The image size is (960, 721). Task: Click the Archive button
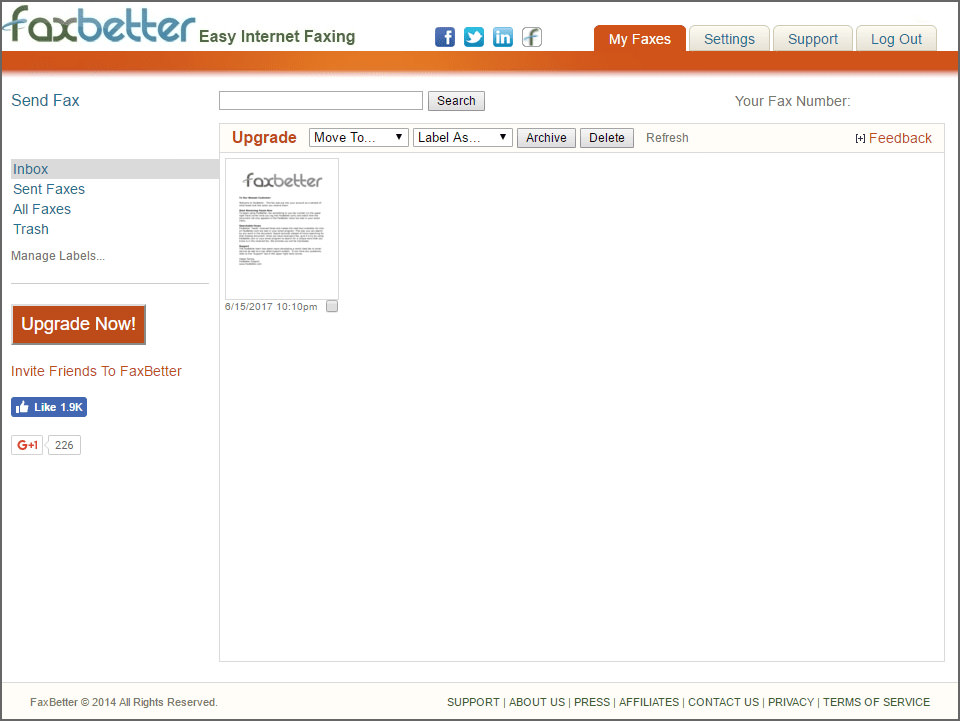546,138
